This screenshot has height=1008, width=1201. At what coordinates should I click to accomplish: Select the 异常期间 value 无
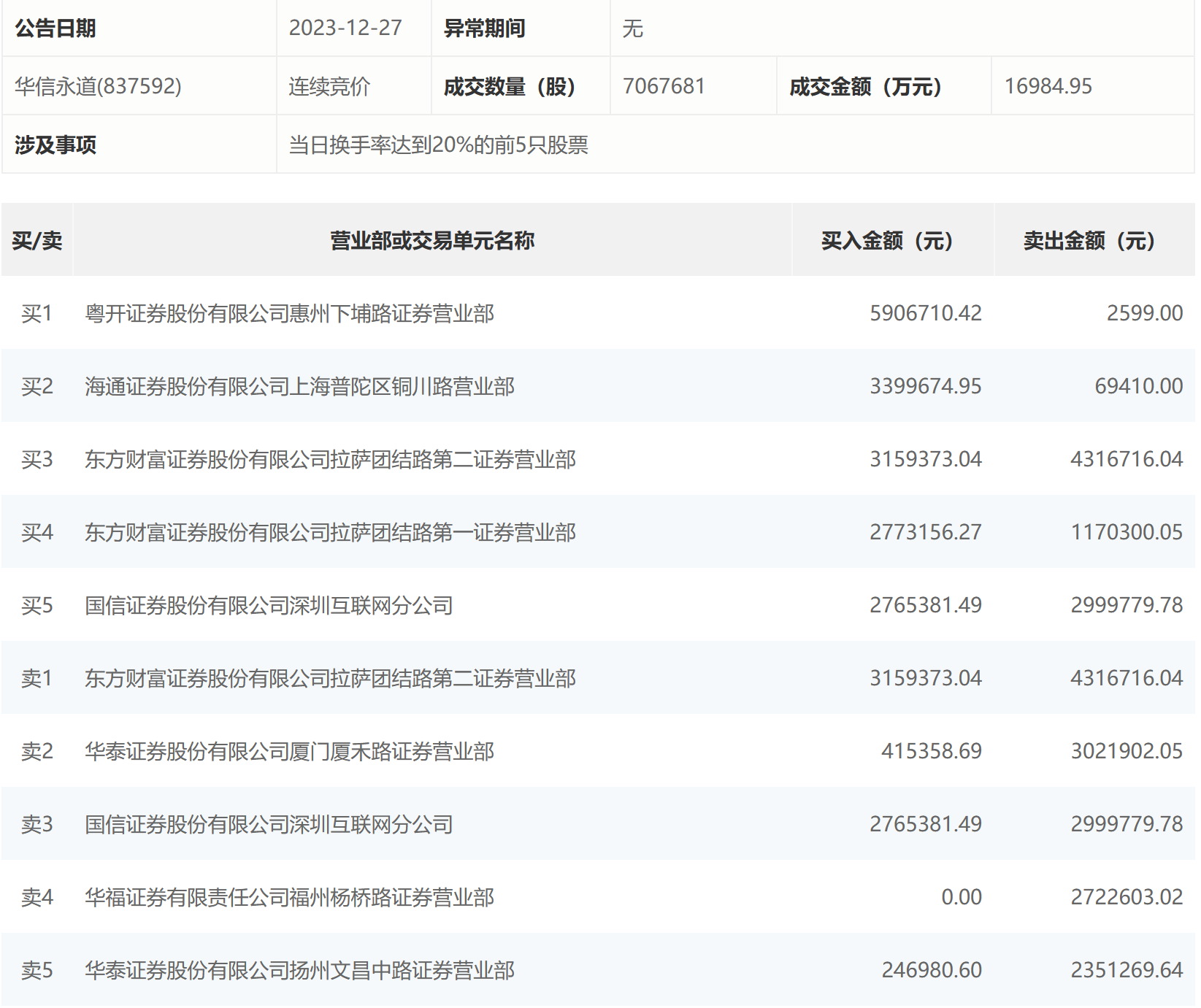click(632, 28)
